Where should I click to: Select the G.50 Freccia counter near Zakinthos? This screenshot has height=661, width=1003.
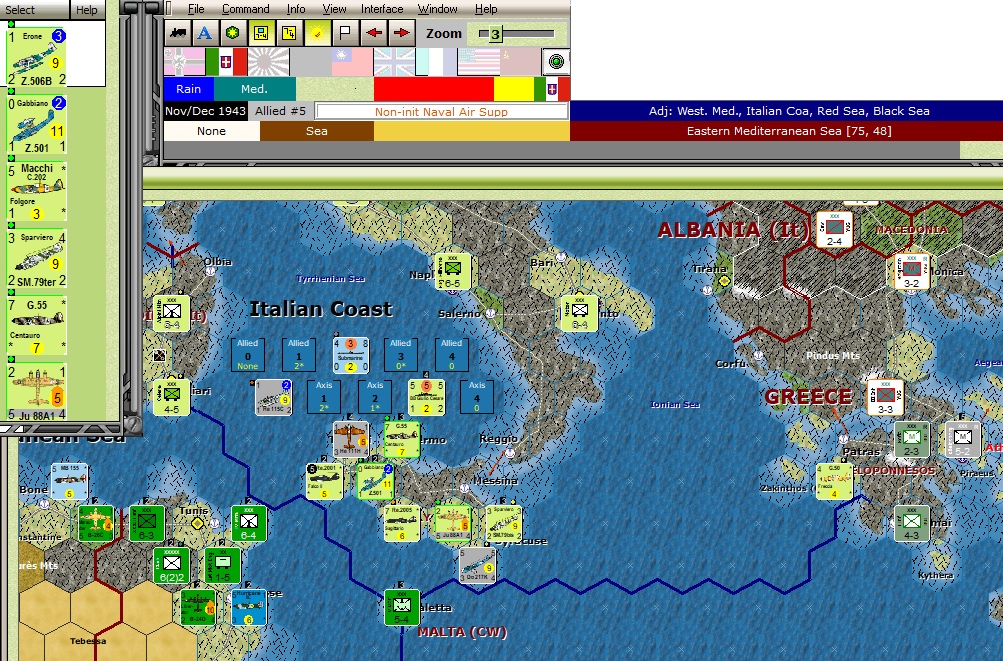pyautogui.click(x=834, y=481)
